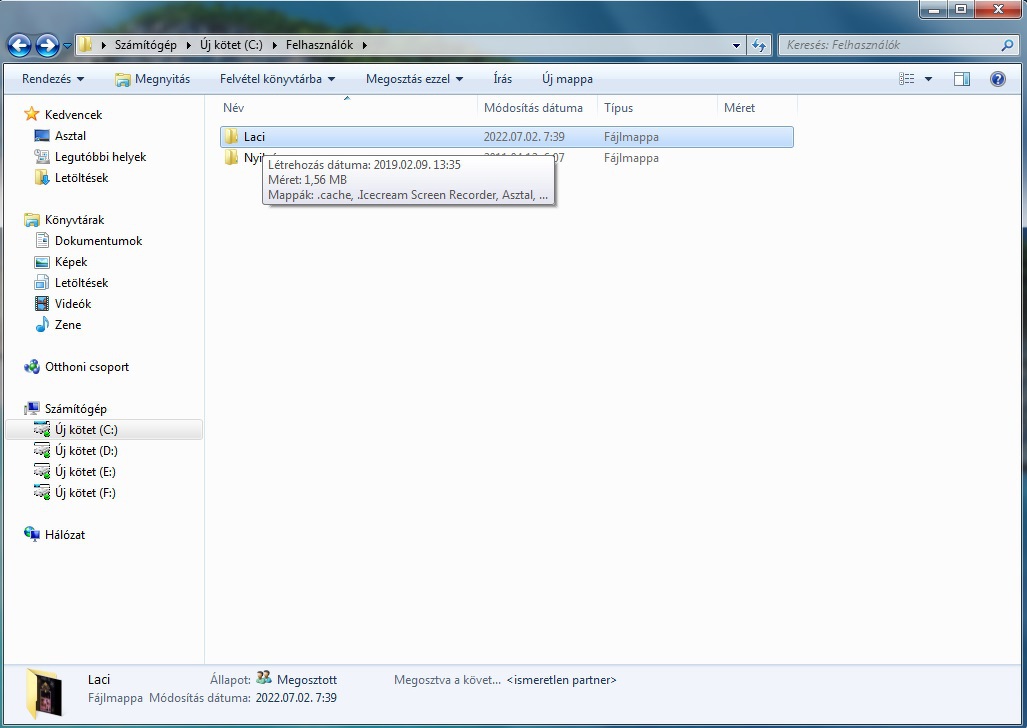Go back with the blue Back arrow

19,45
